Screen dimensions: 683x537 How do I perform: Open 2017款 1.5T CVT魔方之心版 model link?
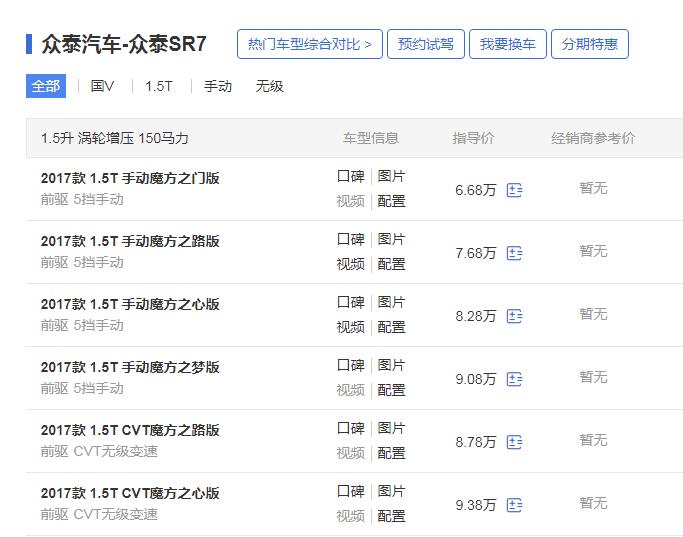point(130,493)
